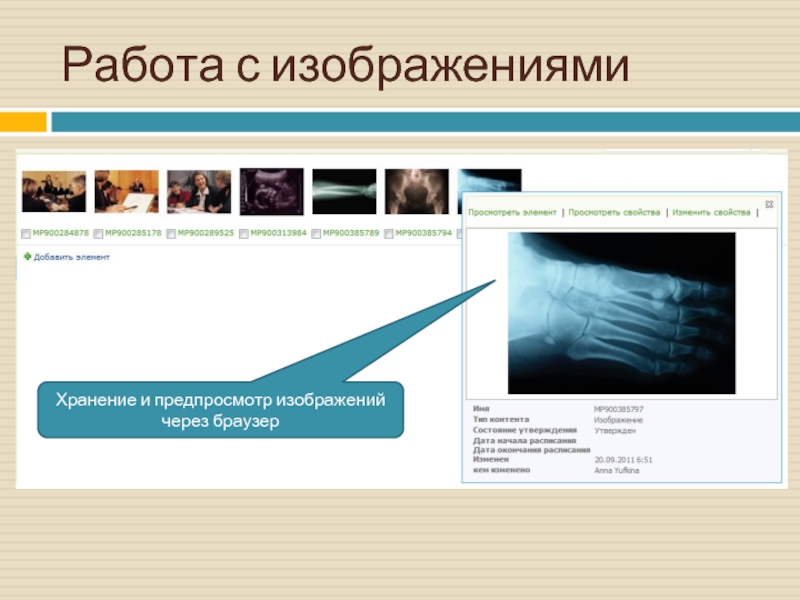Click the Anna Yufkina author name
Screen dimensions: 800x600
616,470
